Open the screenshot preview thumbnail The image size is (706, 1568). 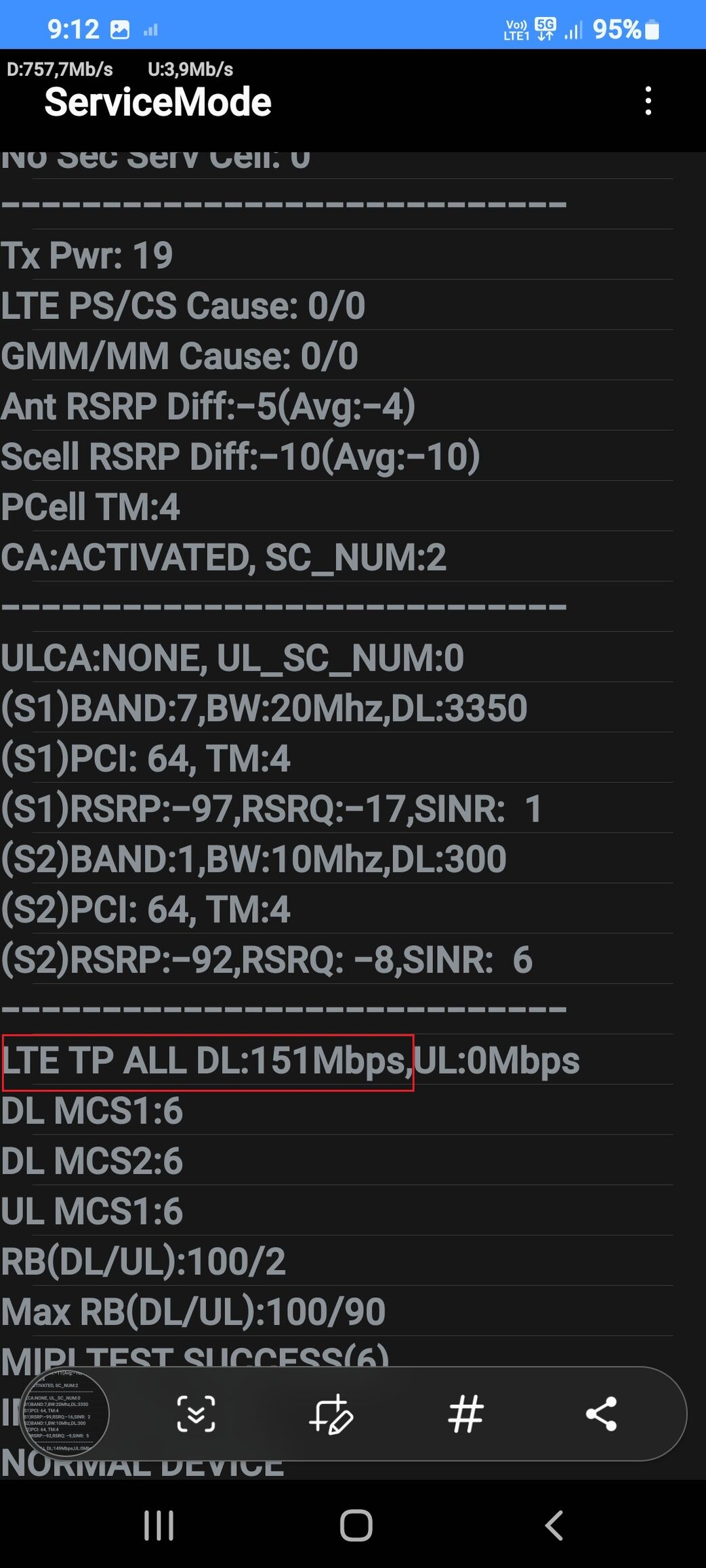tap(65, 1414)
